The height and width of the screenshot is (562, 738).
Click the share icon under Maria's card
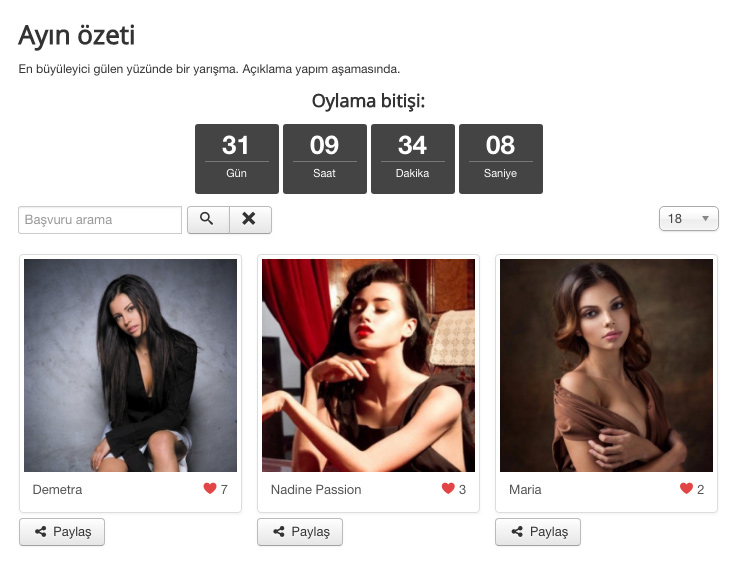coord(517,532)
